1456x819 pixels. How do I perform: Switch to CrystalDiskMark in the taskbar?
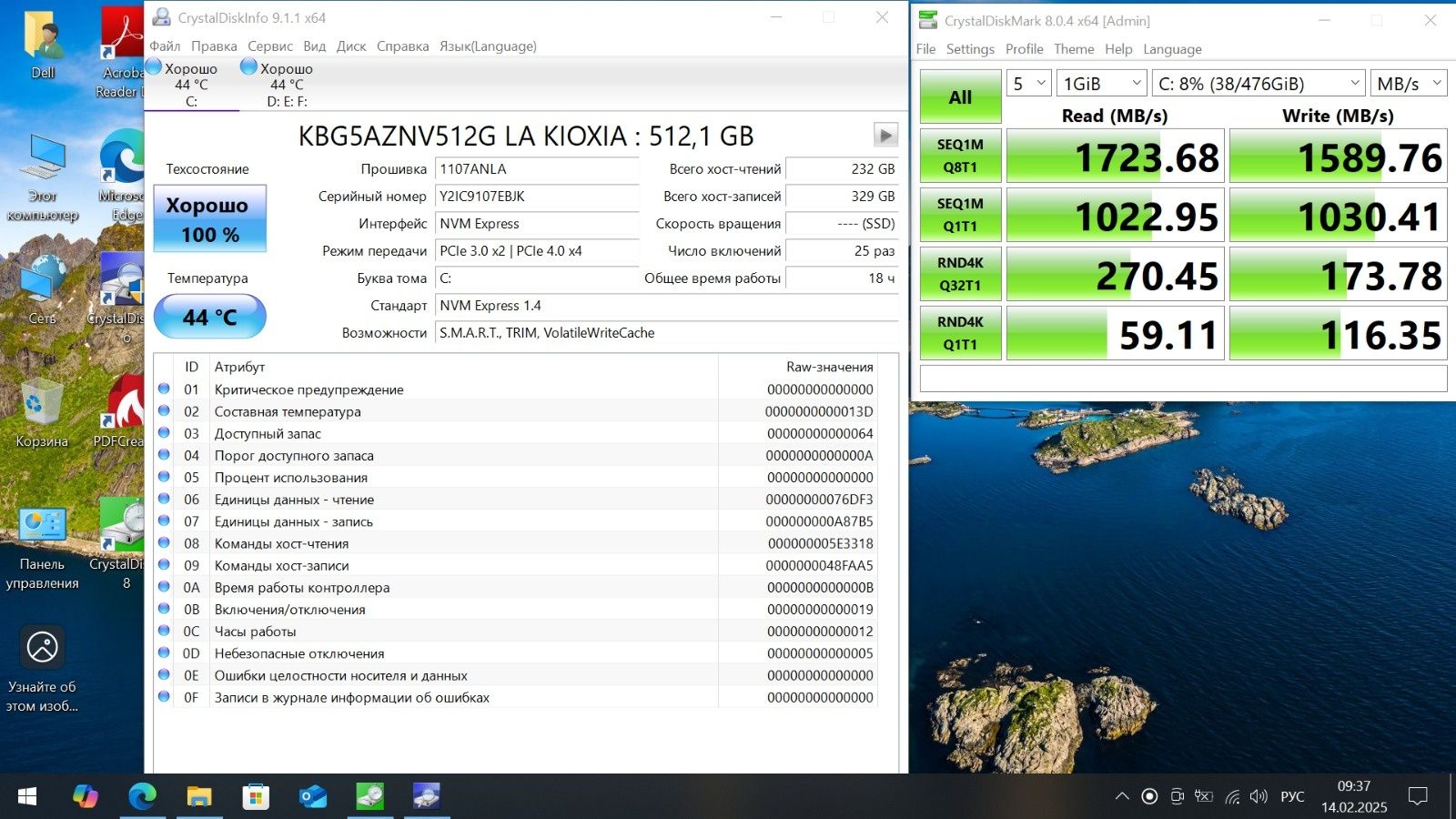point(369,796)
